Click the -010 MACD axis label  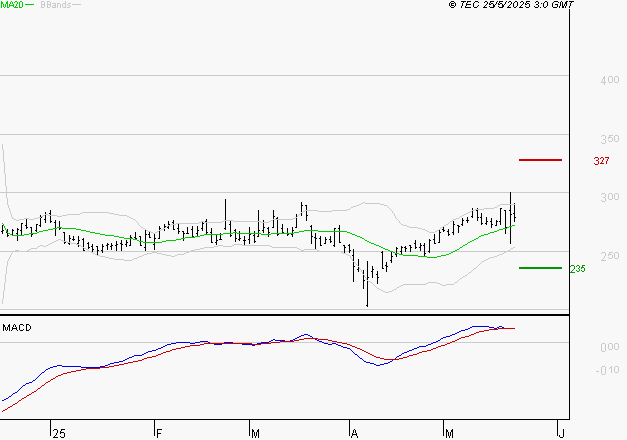607,370
